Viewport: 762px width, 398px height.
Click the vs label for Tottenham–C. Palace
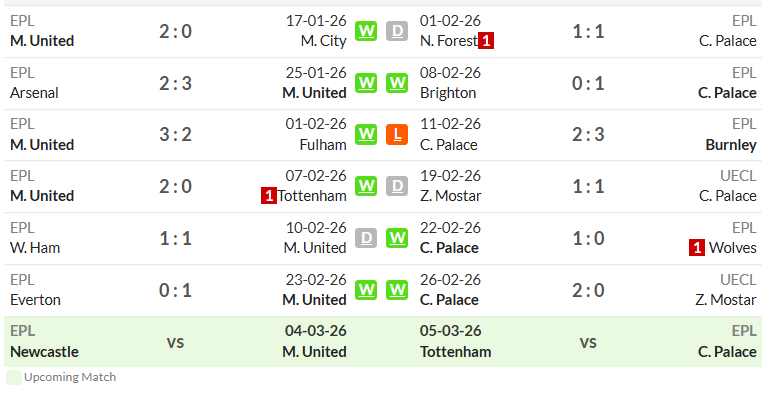[x=588, y=343]
